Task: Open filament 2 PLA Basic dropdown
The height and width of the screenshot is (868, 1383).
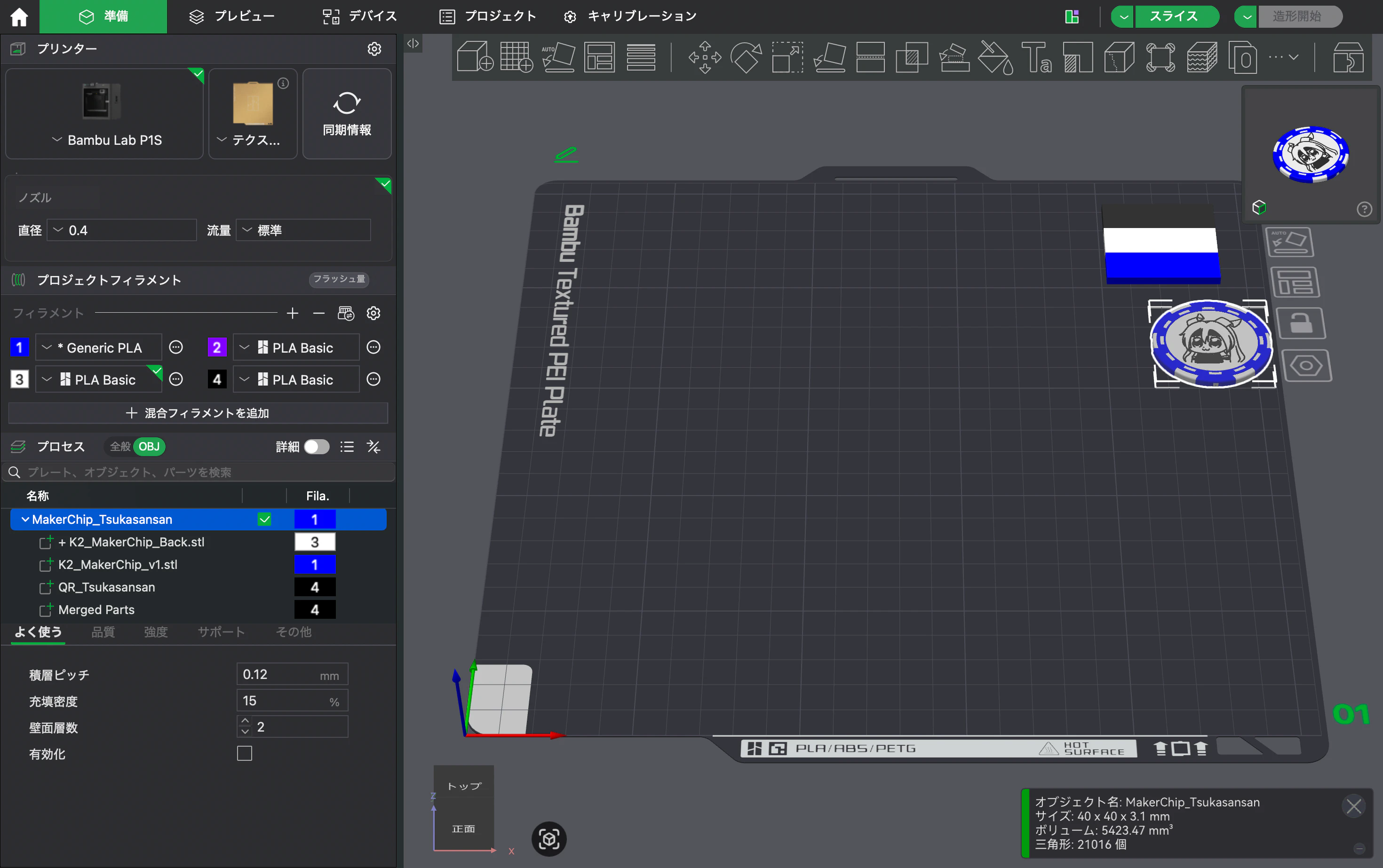Action: coord(296,347)
